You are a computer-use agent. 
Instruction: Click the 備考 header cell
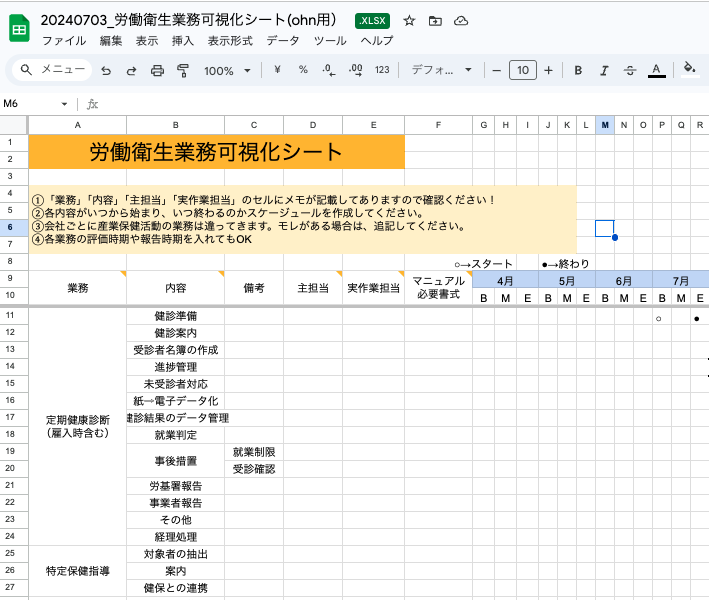(x=254, y=288)
